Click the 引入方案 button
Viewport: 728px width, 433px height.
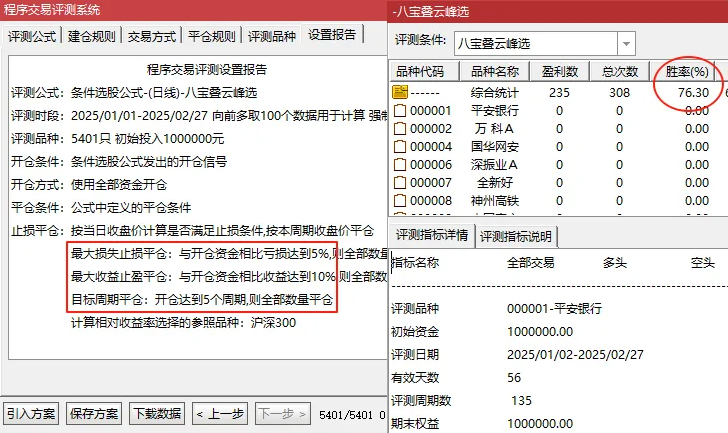[x=31, y=414]
